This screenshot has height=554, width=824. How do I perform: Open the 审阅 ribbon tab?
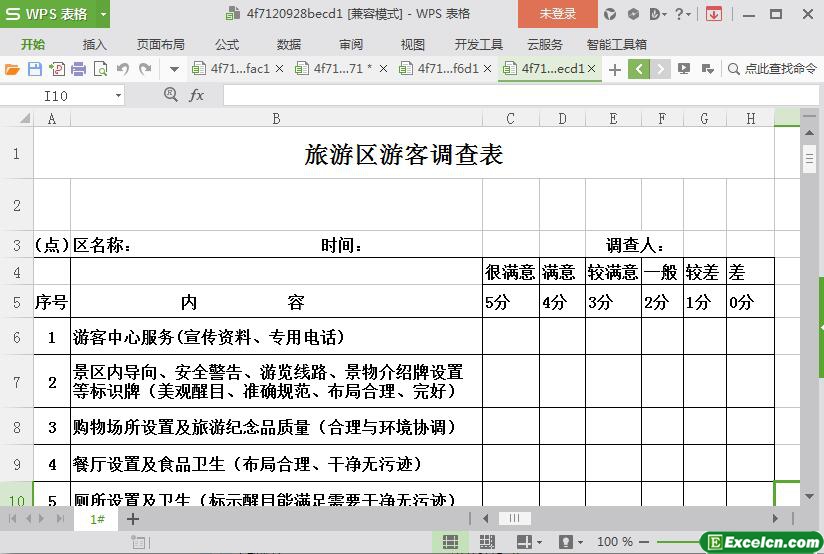pyautogui.click(x=351, y=44)
